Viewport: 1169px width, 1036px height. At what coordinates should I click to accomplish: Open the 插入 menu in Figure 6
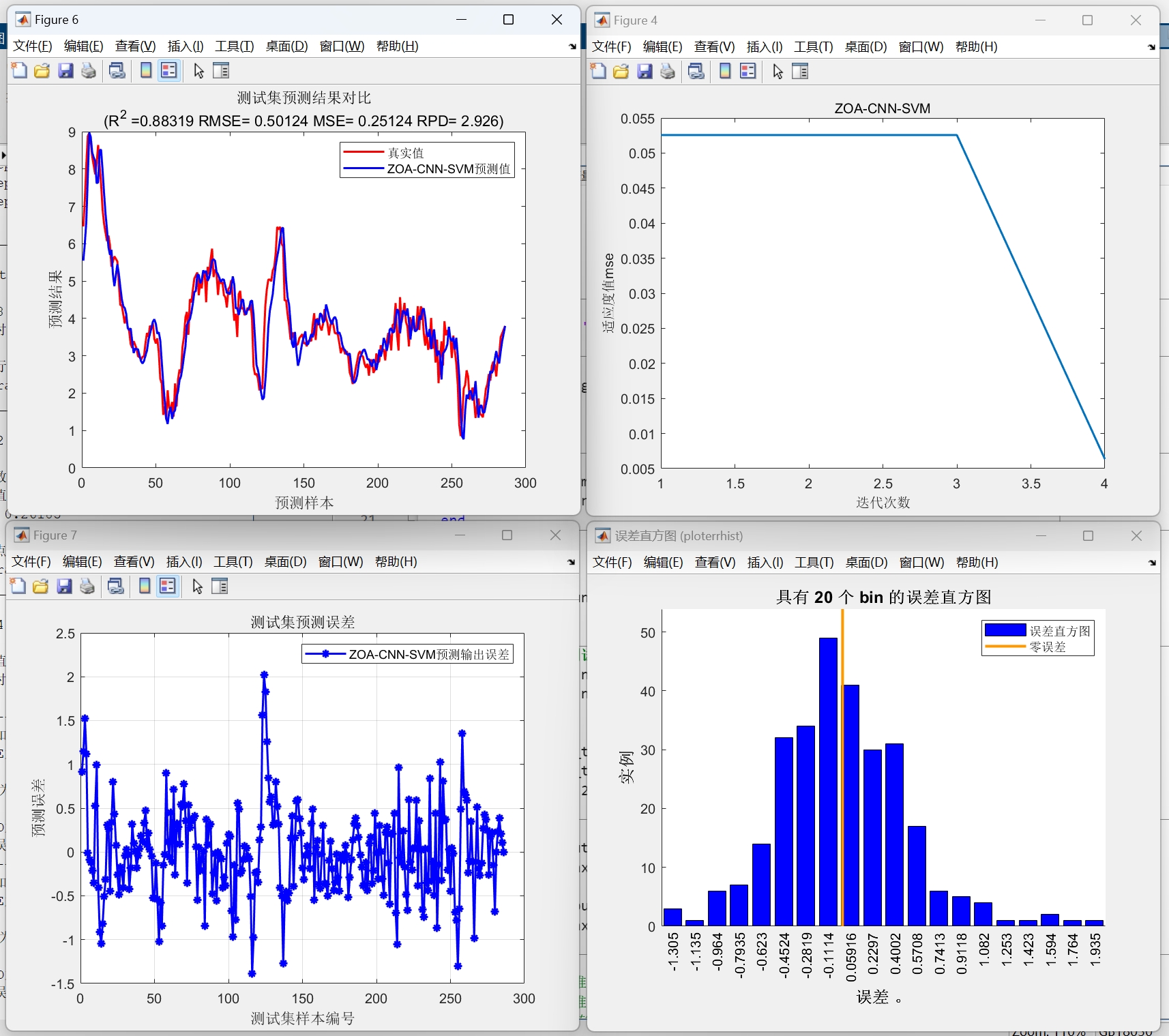tap(184, 46)
